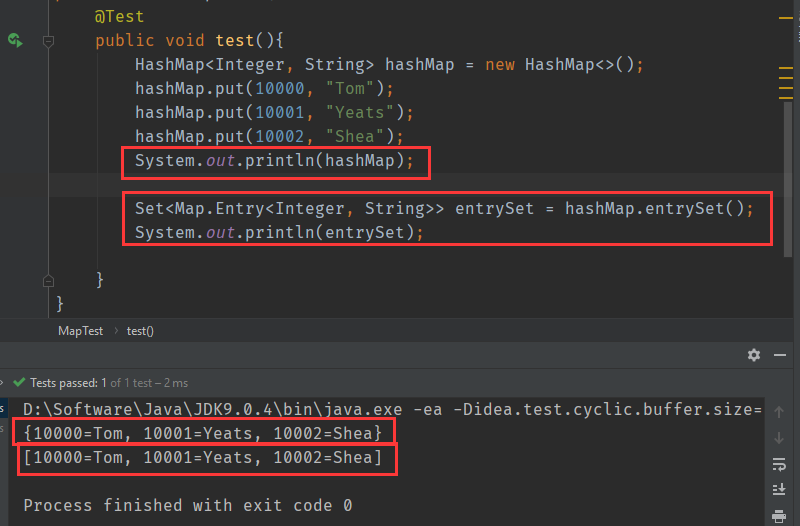The image size is (800, 526).
Task: Run test via green gutter icon
Action: click(x=15, y=40)
